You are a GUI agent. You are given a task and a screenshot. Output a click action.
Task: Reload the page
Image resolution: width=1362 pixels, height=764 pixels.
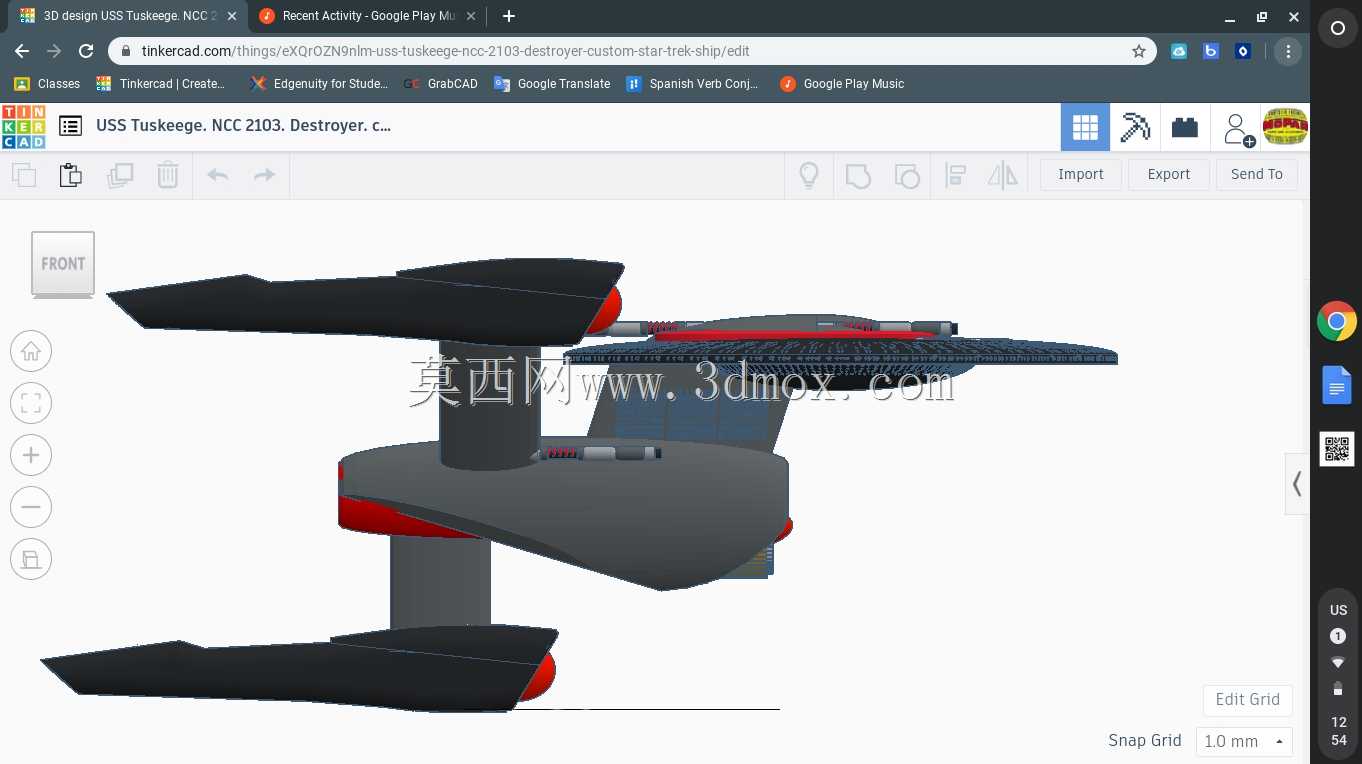[x=86, y=51]
